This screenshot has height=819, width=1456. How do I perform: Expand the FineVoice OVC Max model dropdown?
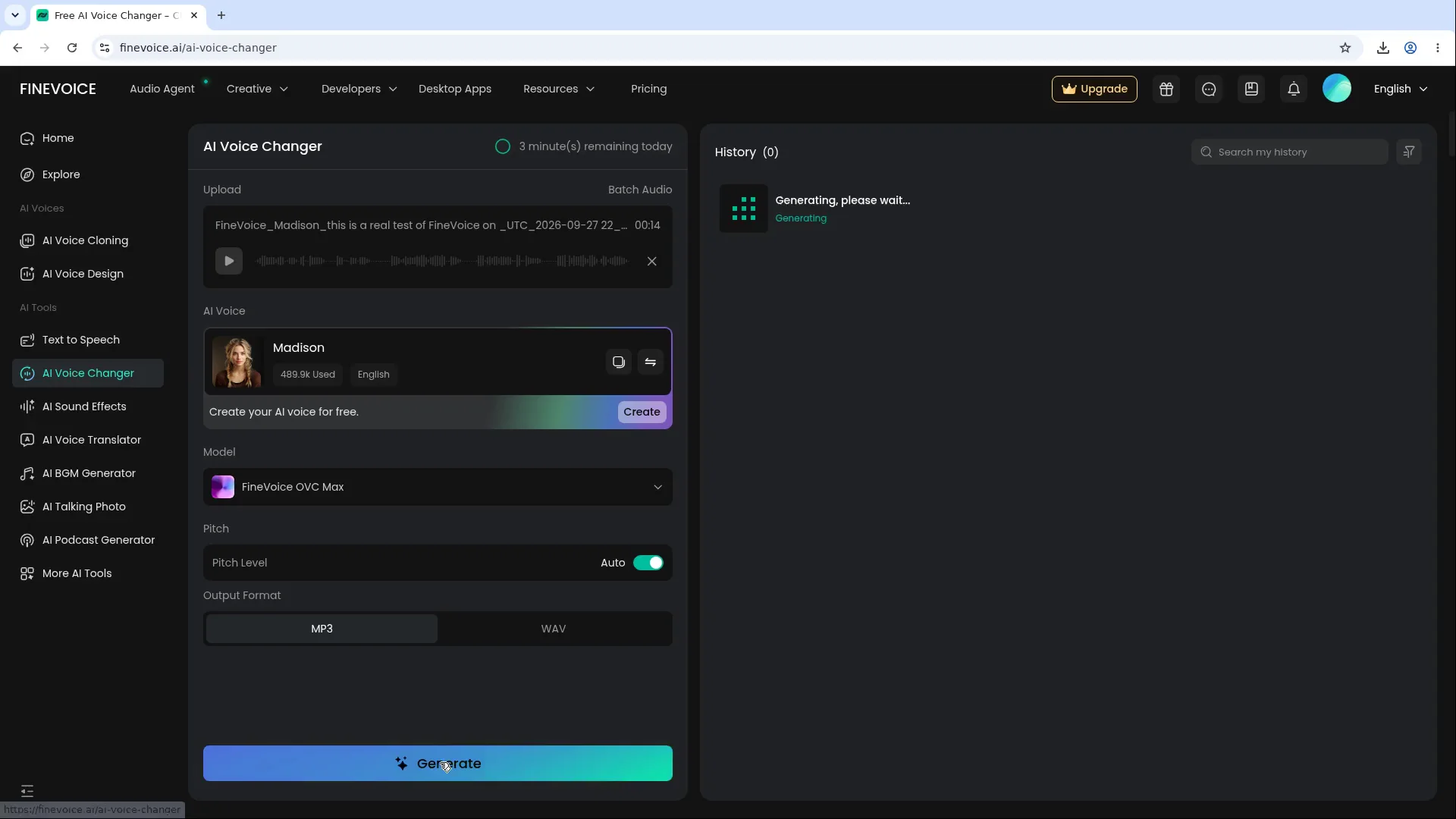point(438,487)
